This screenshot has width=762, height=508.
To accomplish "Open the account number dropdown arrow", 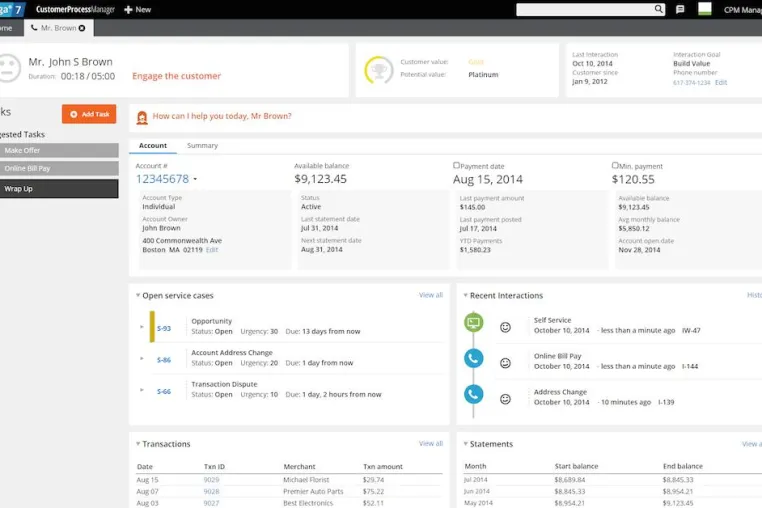I will tap(195, 179).
